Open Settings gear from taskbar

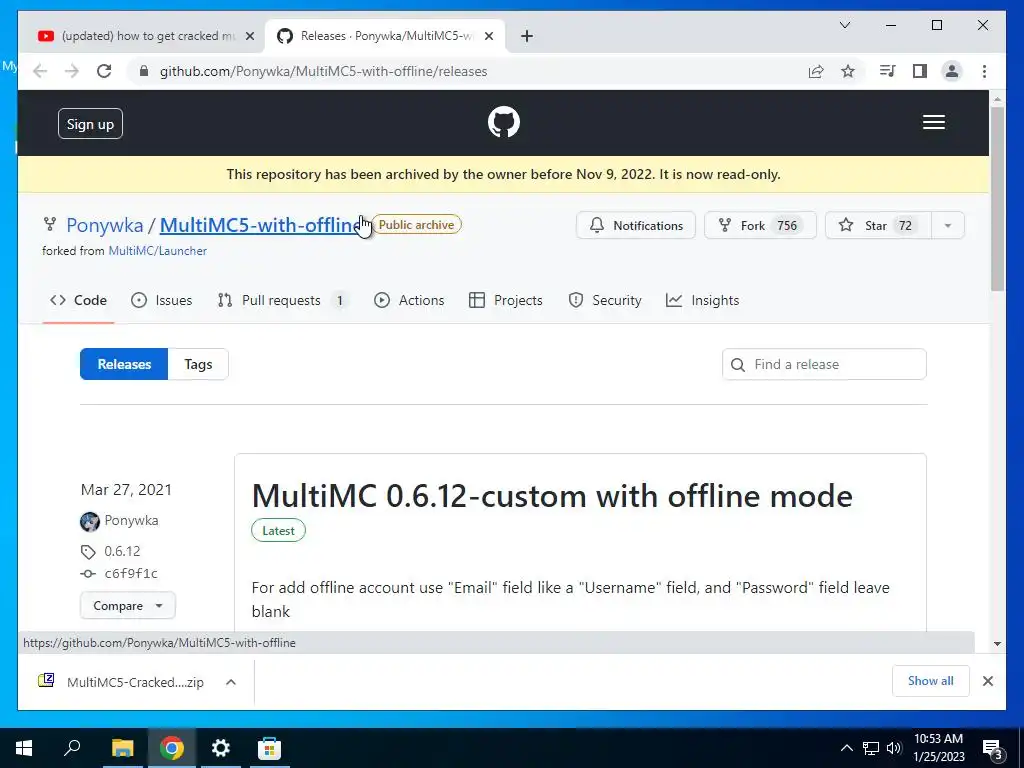pyautogui.click(x=220, y=748)
